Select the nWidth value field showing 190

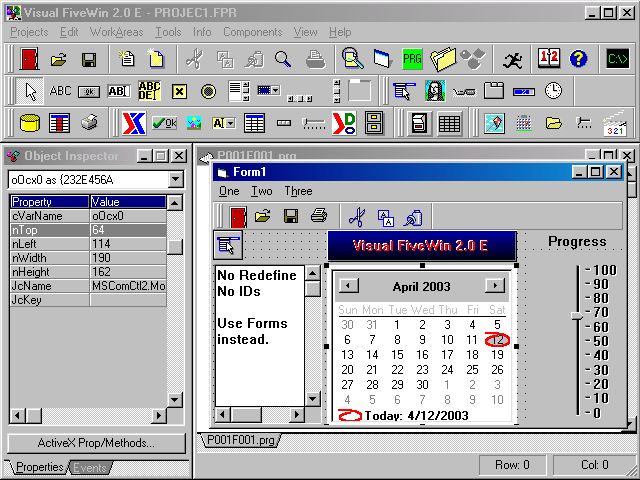pyautogui.click(x=125, y=257)
